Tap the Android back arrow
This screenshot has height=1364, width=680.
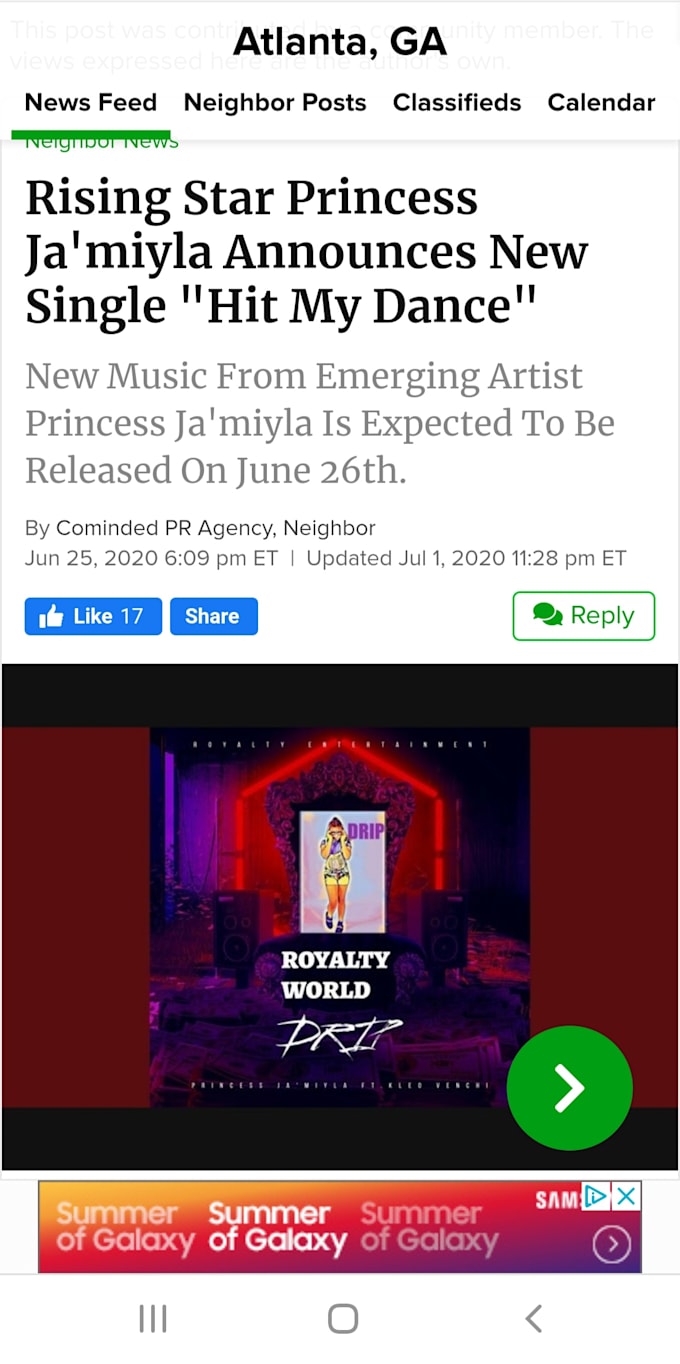534,1319
